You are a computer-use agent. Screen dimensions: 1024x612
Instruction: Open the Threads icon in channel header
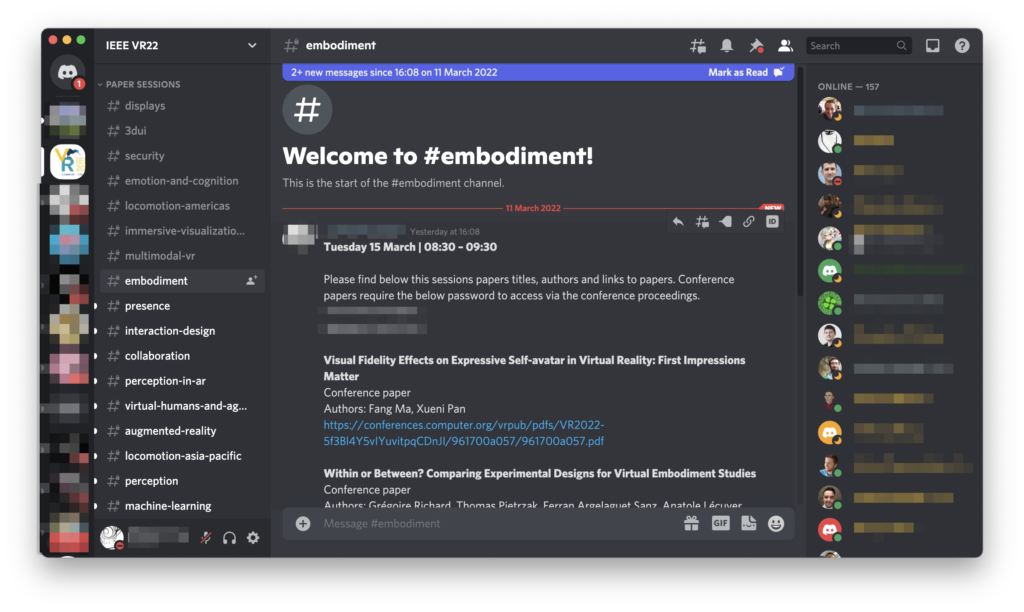(x=698, y=46)
